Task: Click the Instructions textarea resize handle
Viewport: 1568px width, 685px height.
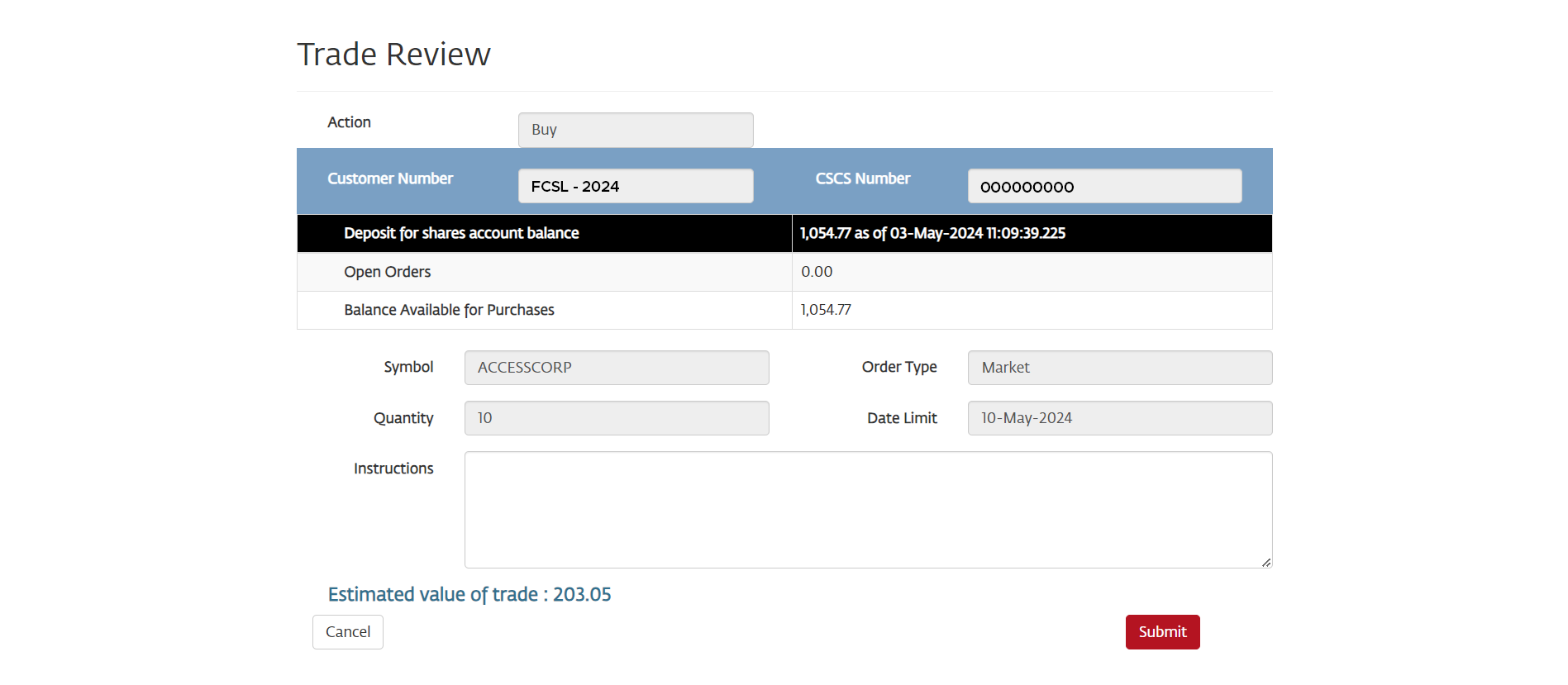Action: click(x=1265, y=562)
